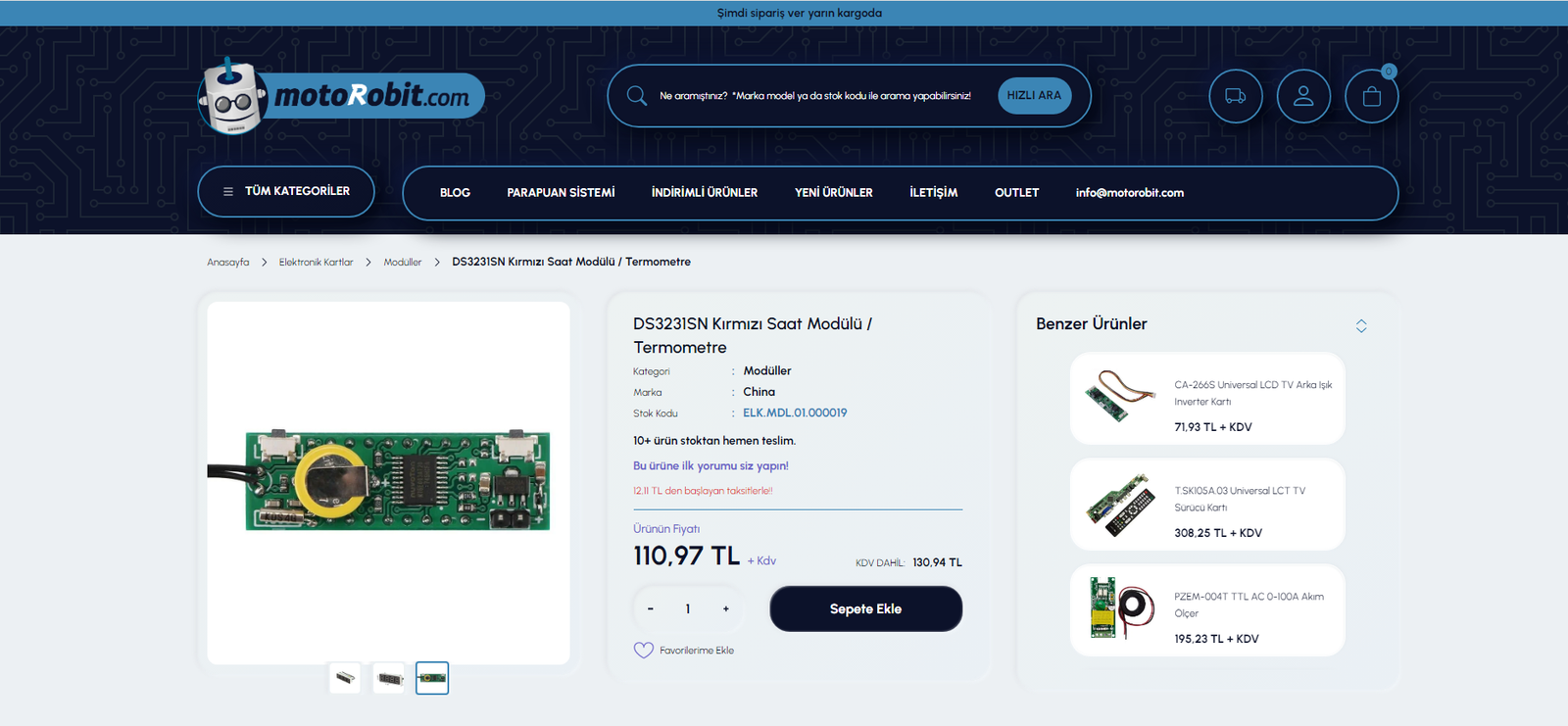
Task: Click the search magnifier icon
Action: coord(637,96)
